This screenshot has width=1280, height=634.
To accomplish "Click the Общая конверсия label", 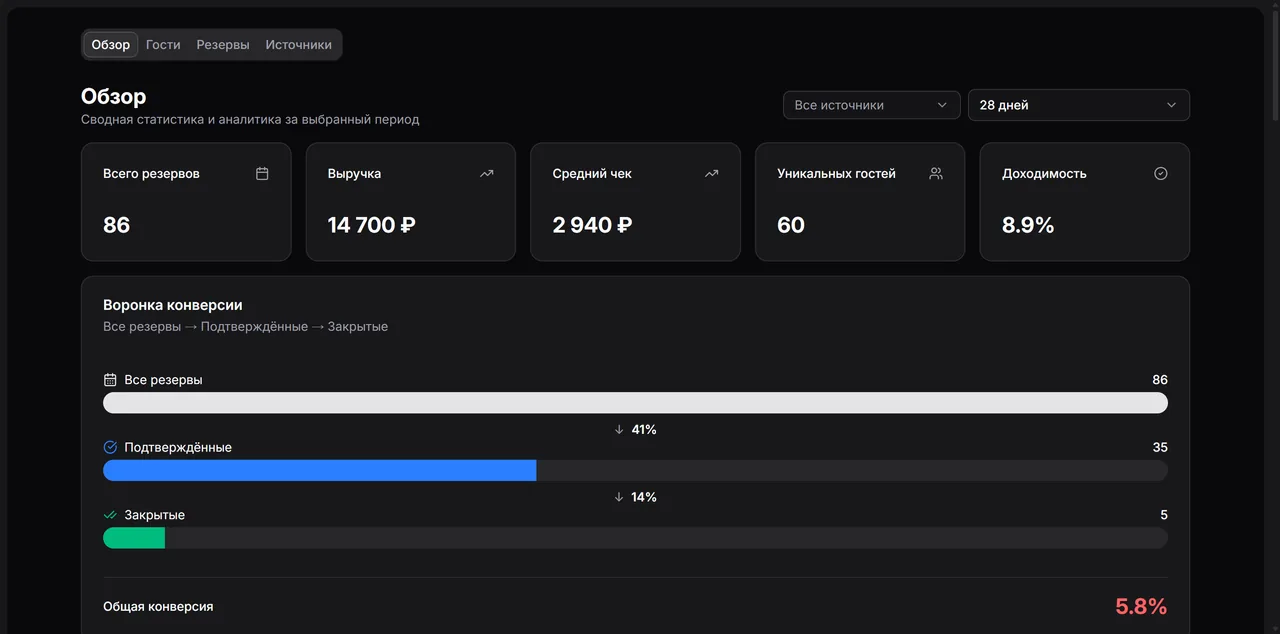I will coord(158,606).
